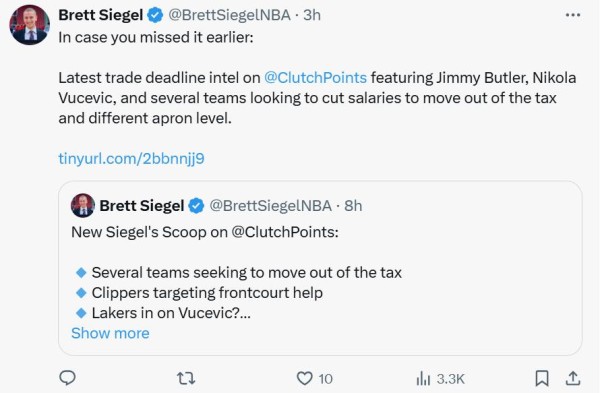Click @BrettSiegelNBA handle in main tweet

click(x=230, y=15)
